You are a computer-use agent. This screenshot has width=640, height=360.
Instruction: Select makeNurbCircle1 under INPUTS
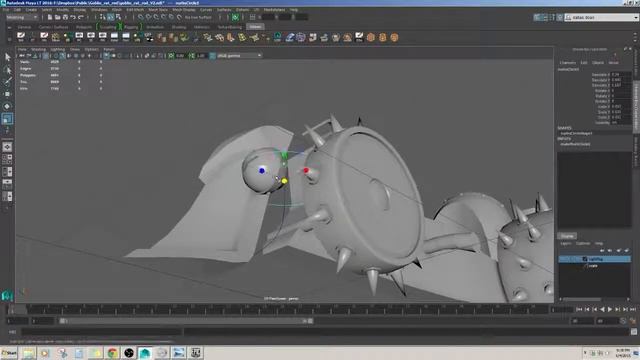click(575, 144)
